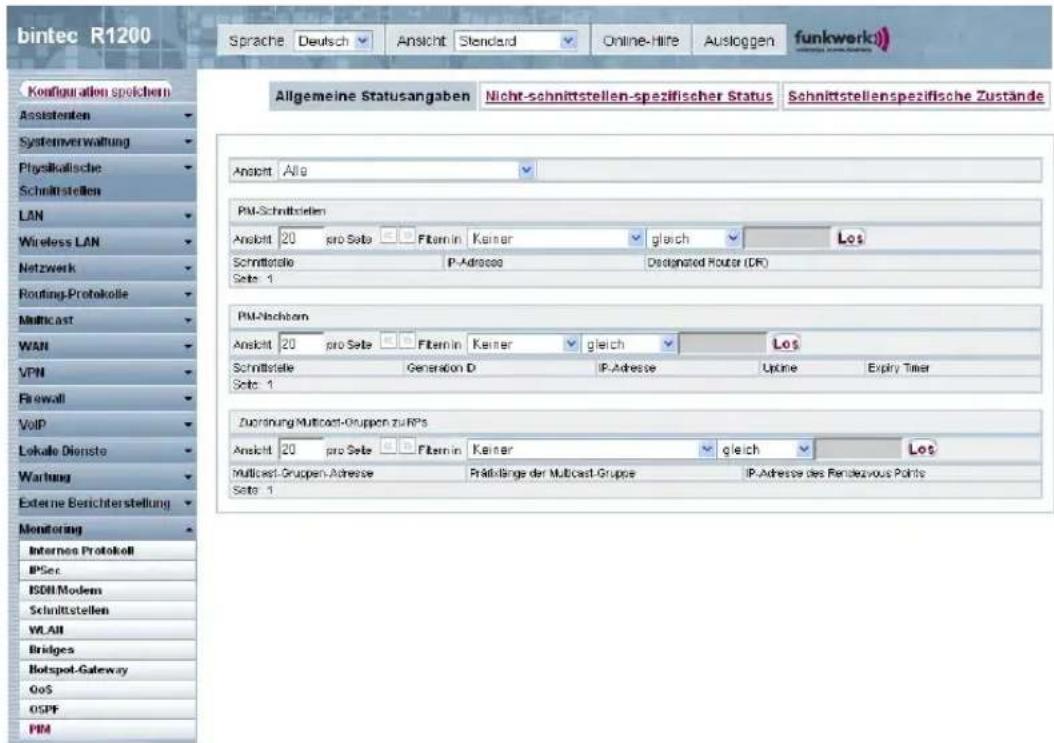Open Hotspot-Gateway monitoring entry
Screen dimensions: 1054x743
[x=108, y=670]
